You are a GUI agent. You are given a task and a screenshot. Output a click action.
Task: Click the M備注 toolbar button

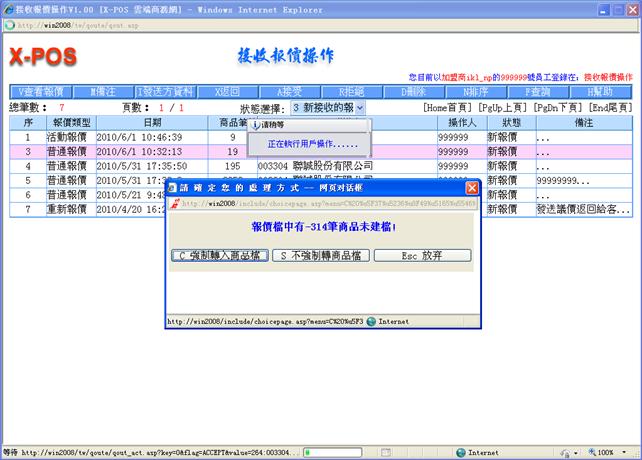(x=103, y=91)
